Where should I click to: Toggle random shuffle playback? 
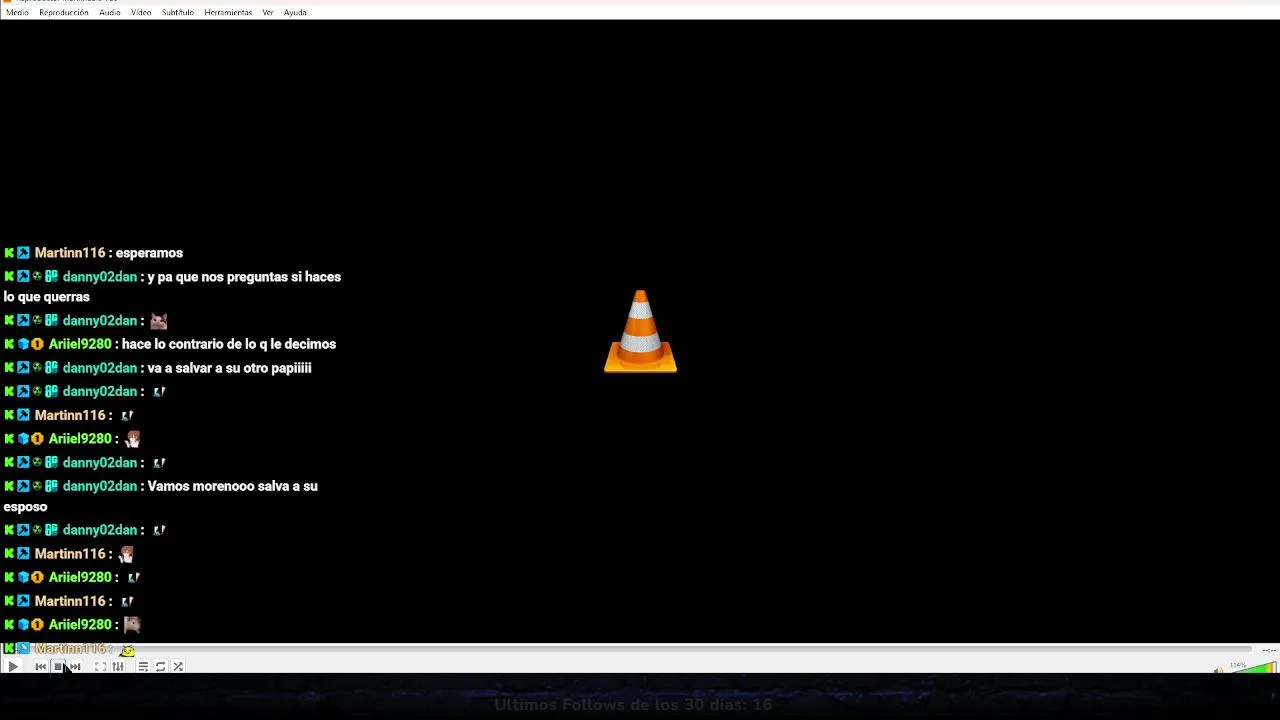click(x=178, y=667)
